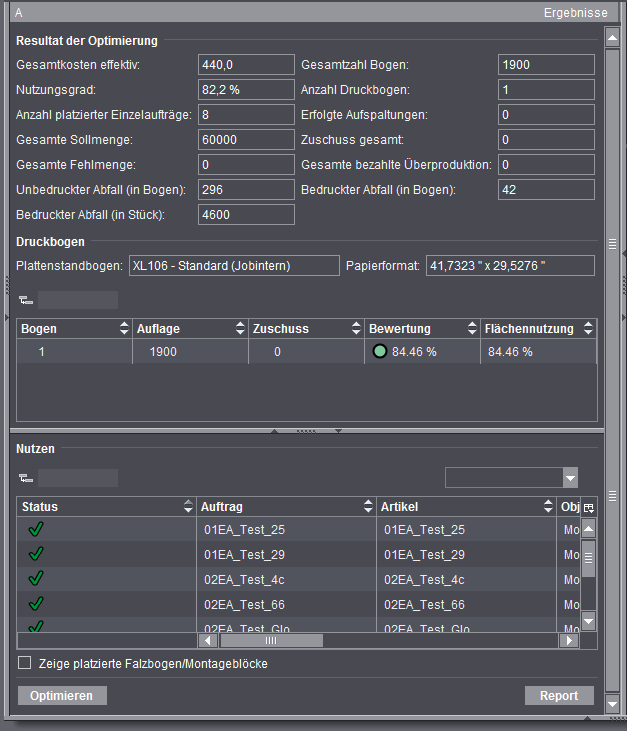The width and height of the screenshot is (627, 731).
Task: Select the Flächennutzung cell 84.46 %
Action: (538, 352)
